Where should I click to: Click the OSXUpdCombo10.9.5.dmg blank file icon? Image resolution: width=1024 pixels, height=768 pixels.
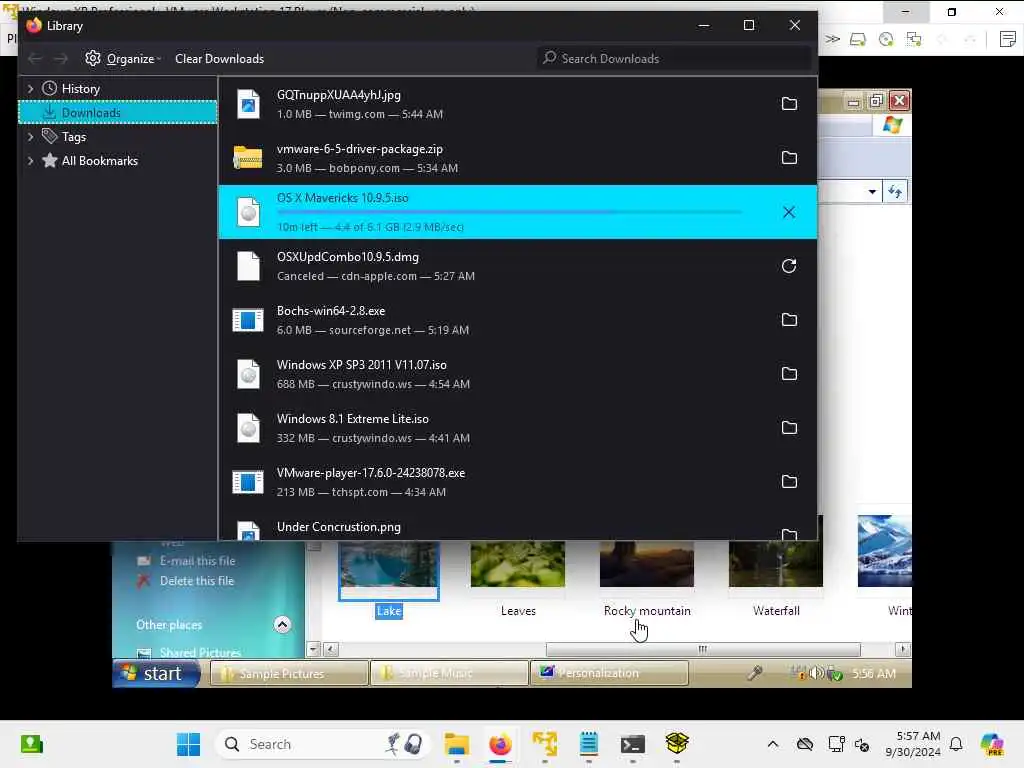click(248, 266)
